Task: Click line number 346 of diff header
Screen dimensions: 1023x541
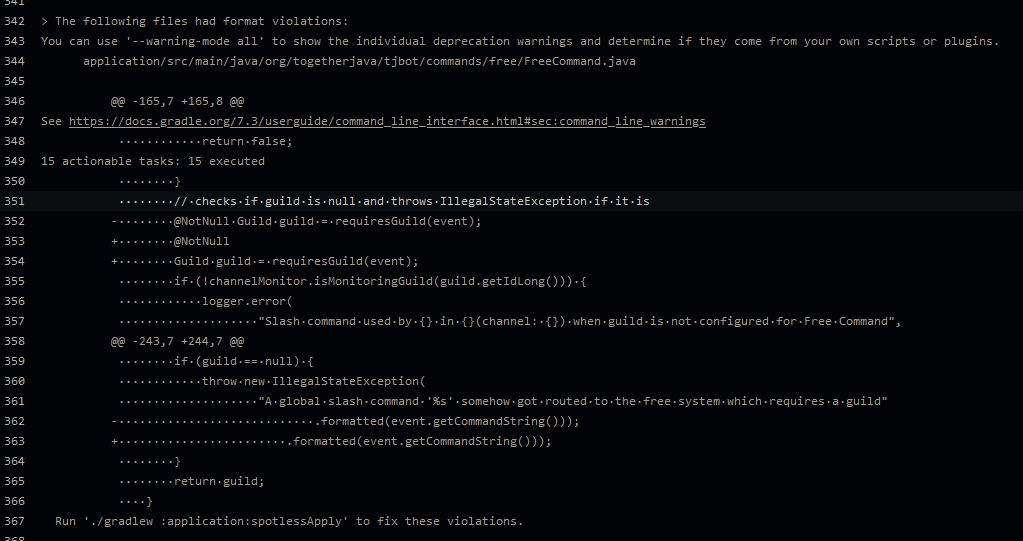Action: pos(14,101)
